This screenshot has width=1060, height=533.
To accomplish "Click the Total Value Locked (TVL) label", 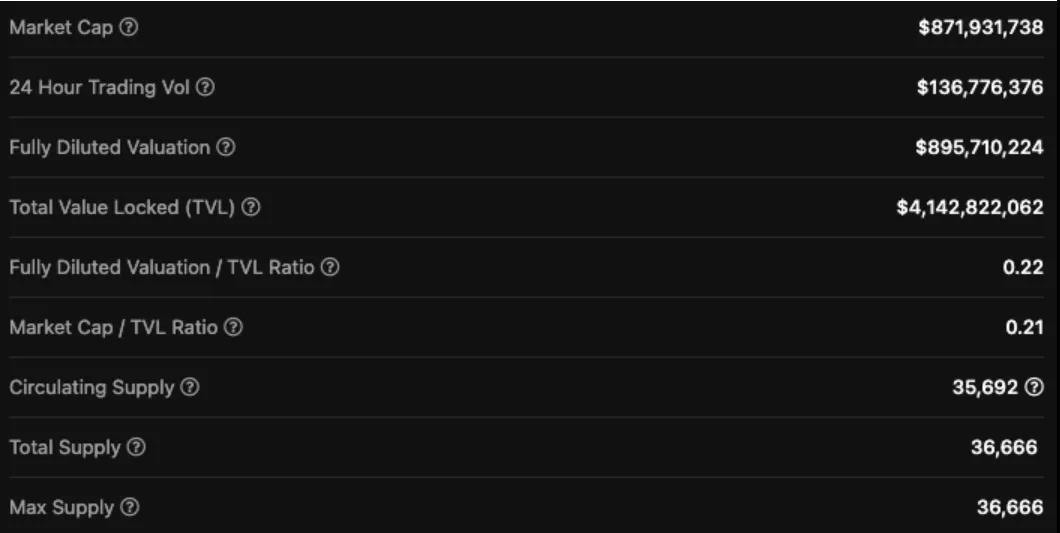I will pyautogui.click(x=122, y=208).
